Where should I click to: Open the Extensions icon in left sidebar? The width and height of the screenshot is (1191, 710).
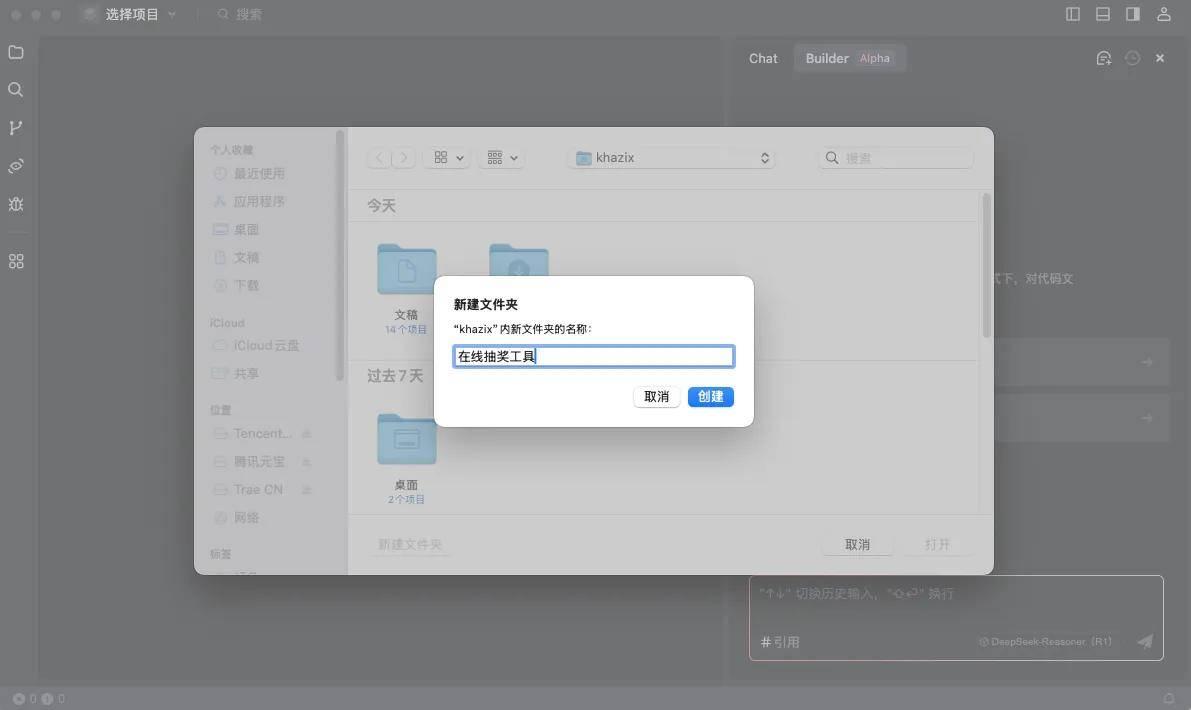coord(16,260)
